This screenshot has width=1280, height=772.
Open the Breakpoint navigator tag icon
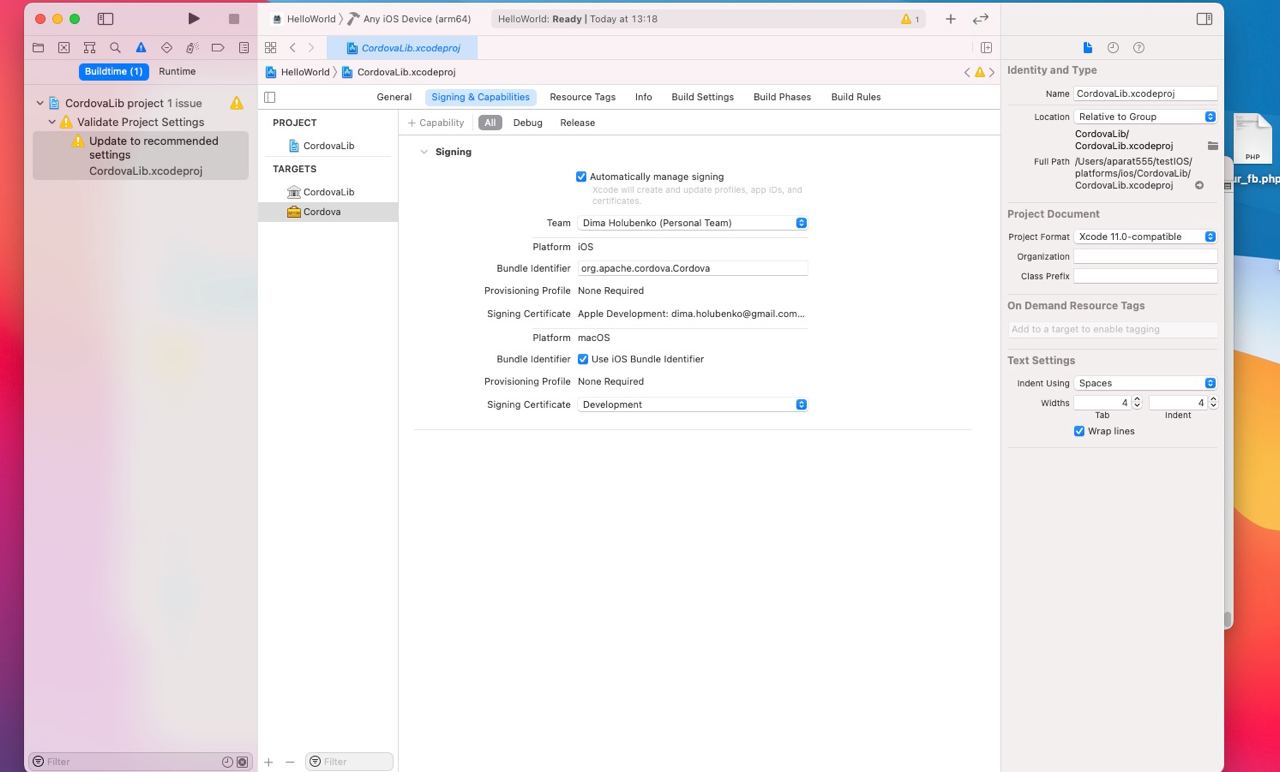click(218, 47)
